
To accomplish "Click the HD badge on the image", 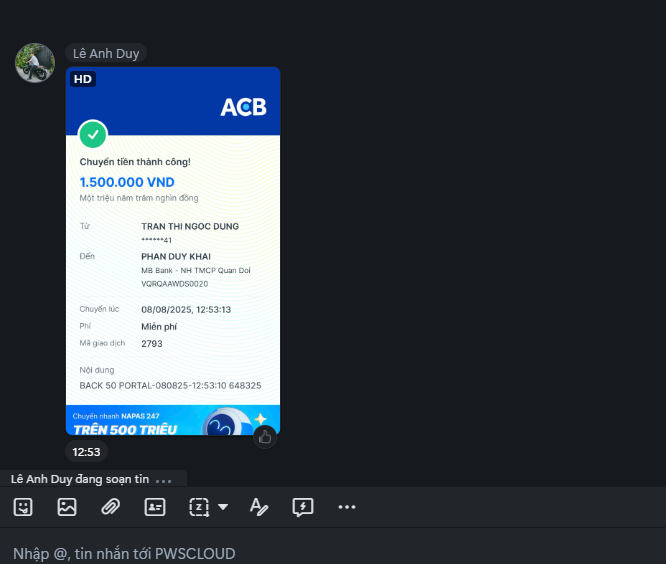I will (83, 79).
